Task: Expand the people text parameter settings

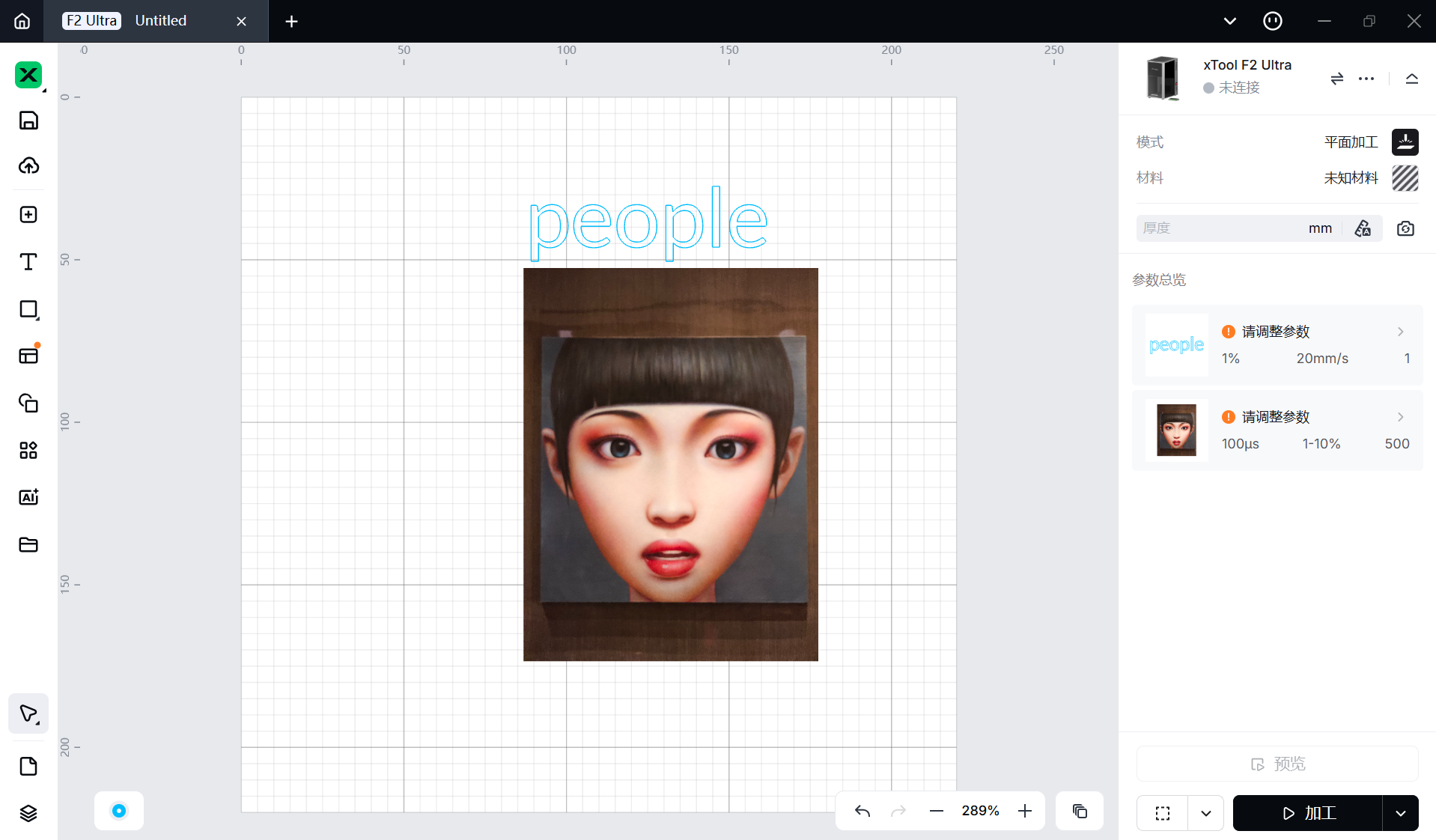Action: point(1400,332)
